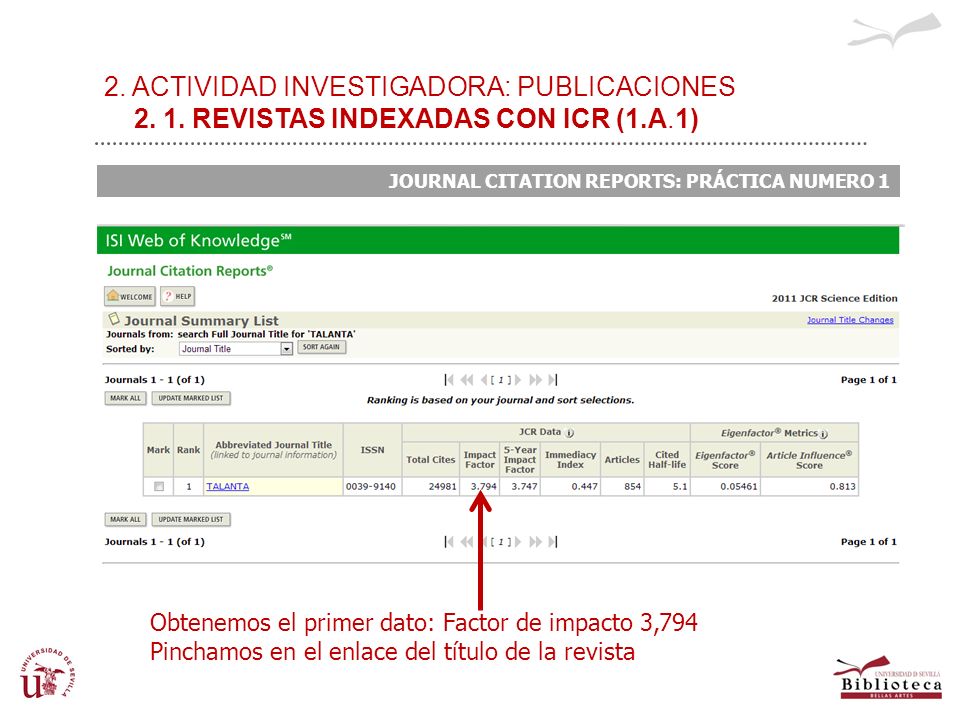Click the upper UPDATE MARKED LIST button
This screenshot has height=720, width=960.
coord(191,399)
